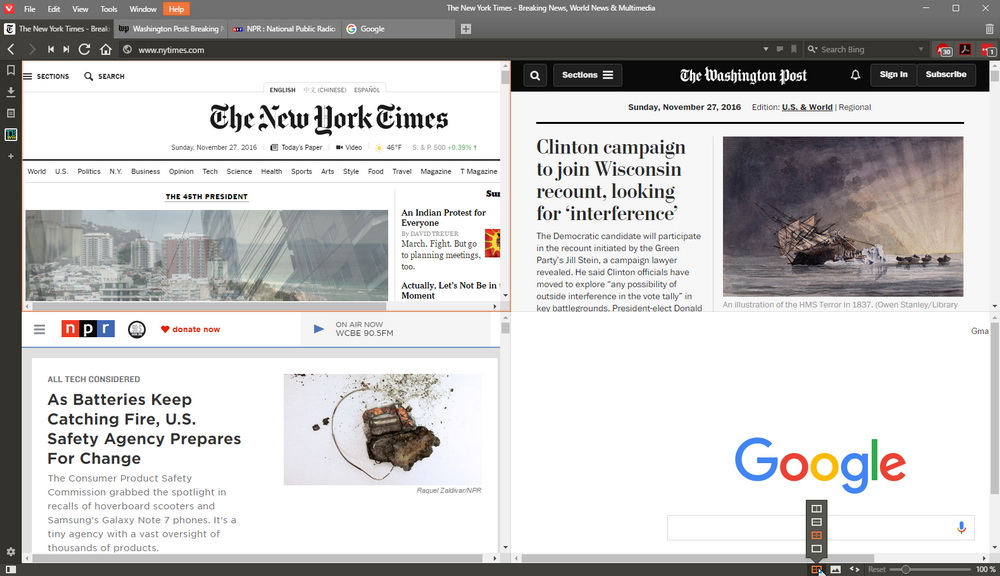Open the burnt battery article photo
The image size is (1000, 576).
(x=383, y=429)
